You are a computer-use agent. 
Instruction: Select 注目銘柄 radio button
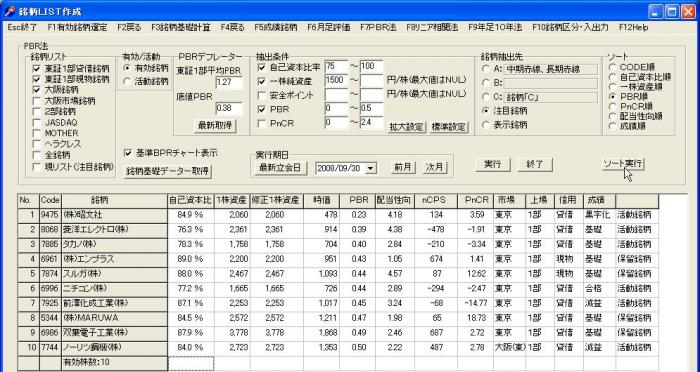pyautogui.click(x=486, y=111)
